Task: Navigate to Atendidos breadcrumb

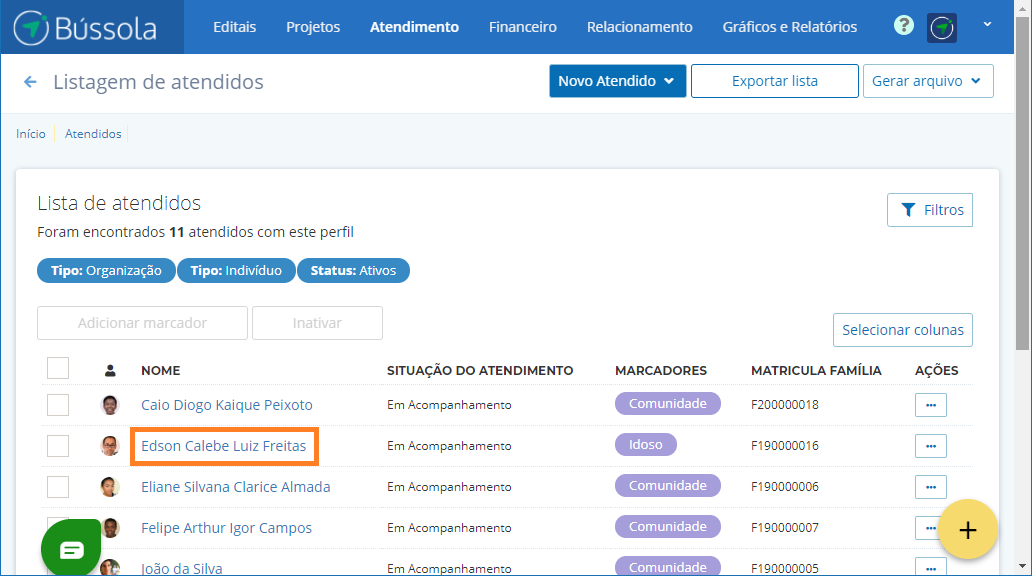Action: [93, 134]
